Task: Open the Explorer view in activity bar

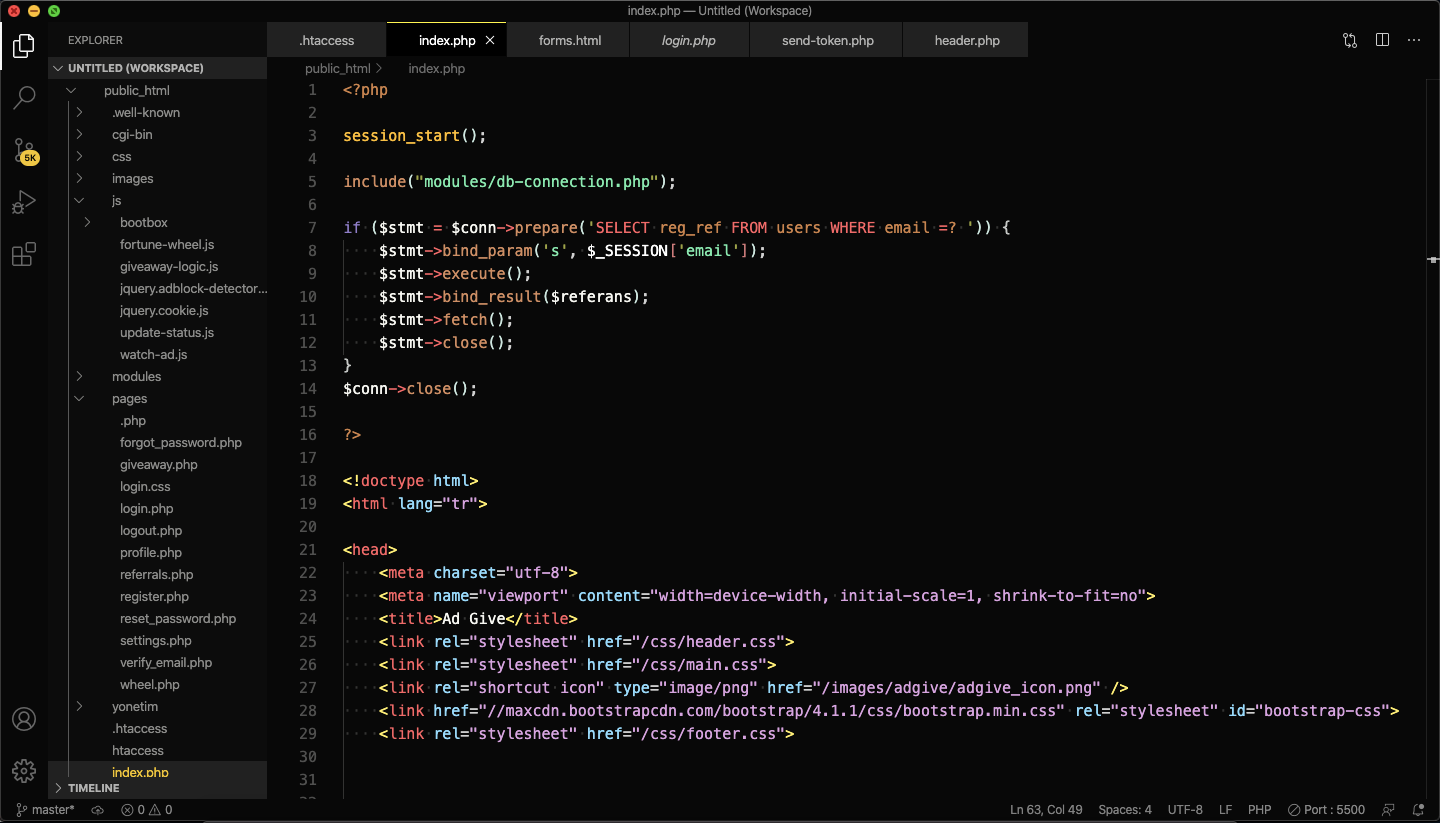Action: (24, 45)
